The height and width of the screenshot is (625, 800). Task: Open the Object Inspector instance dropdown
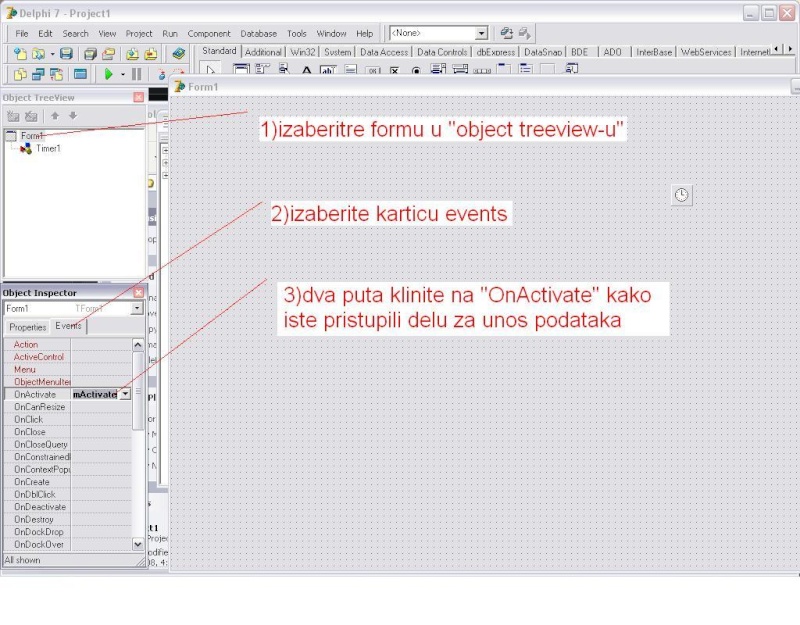pyautogui.click(x=137, y=308)
